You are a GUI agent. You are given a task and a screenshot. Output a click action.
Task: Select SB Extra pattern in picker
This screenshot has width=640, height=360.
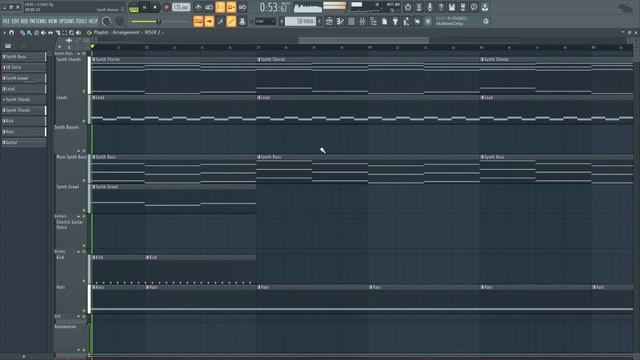coord(24,67)
